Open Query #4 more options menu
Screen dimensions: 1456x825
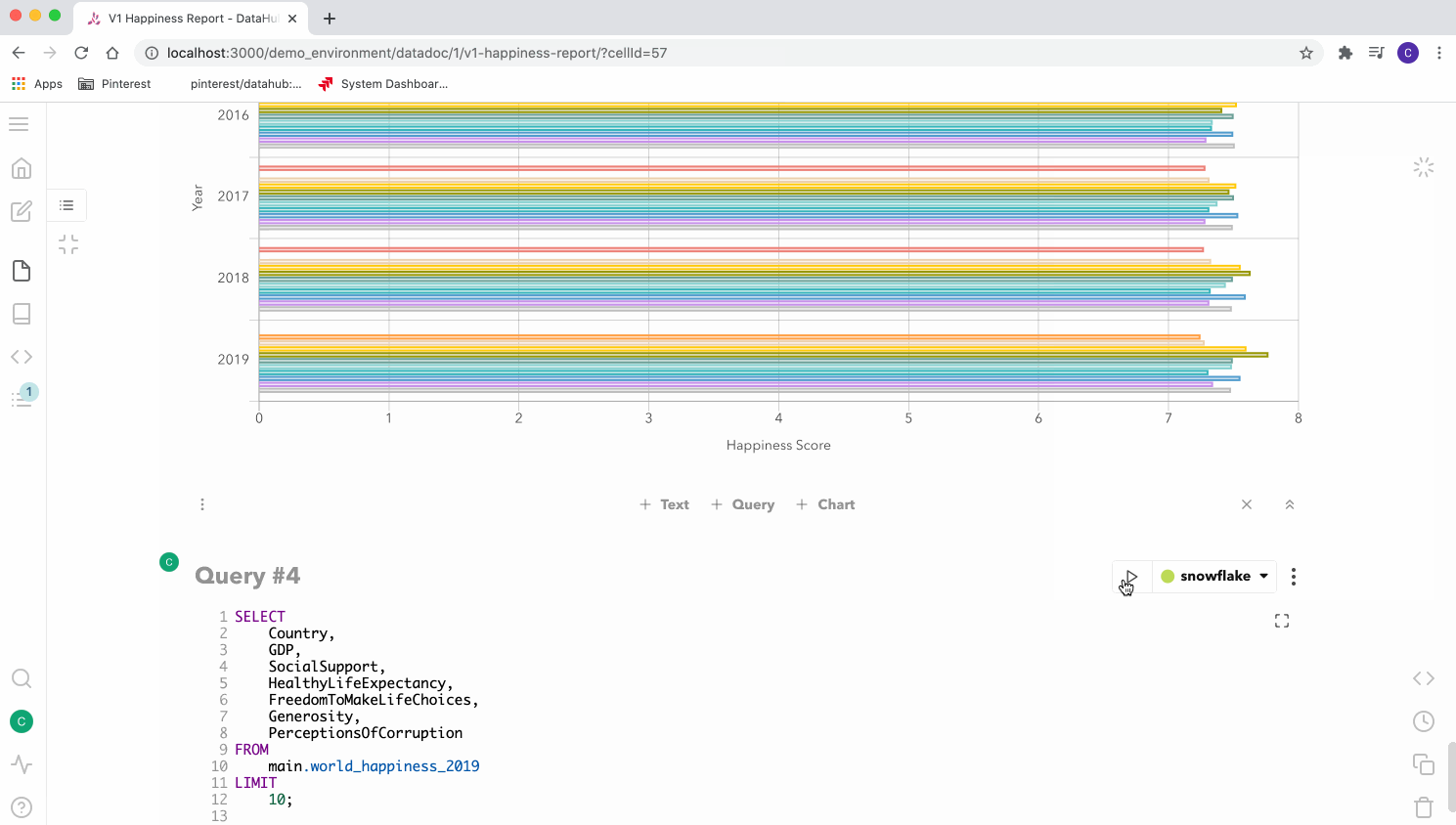pos(1294,577)
